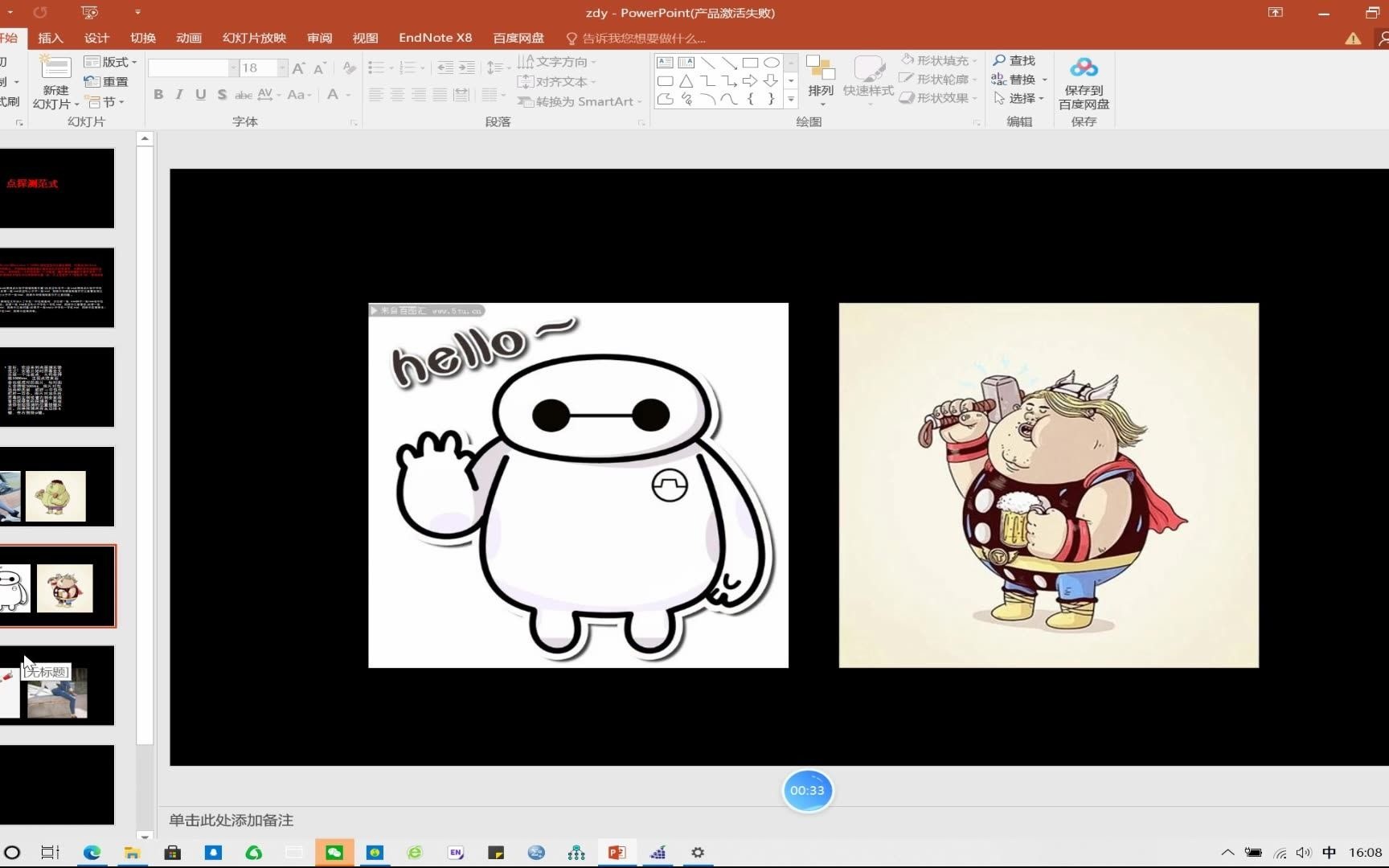Open the columns dropdown in paragraph group
Screen dimensions: 1389x868
point(493,95)
